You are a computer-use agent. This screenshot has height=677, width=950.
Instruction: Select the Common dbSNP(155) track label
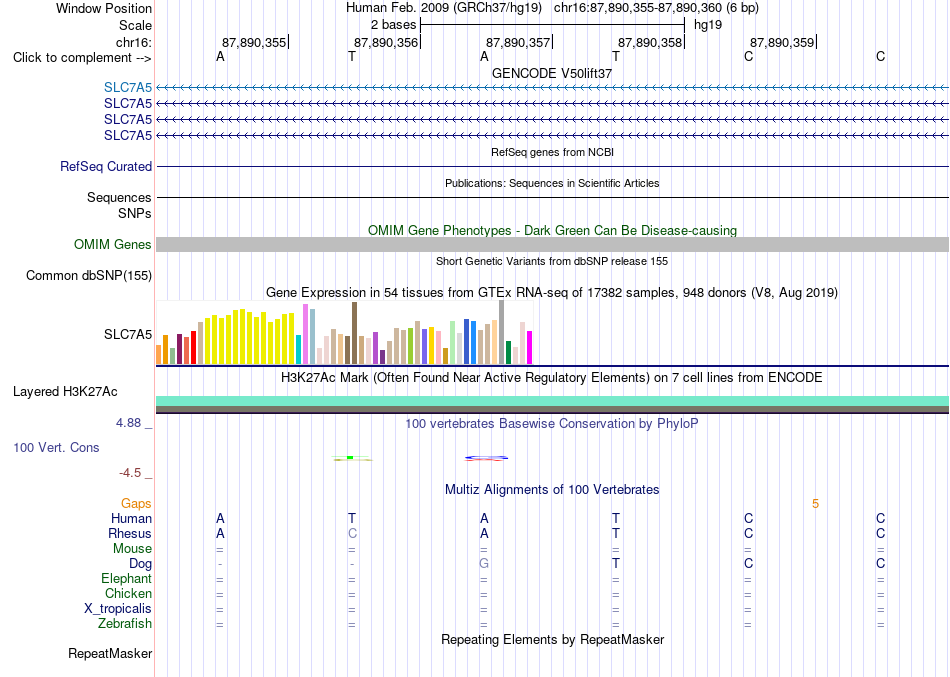point(89,275)
